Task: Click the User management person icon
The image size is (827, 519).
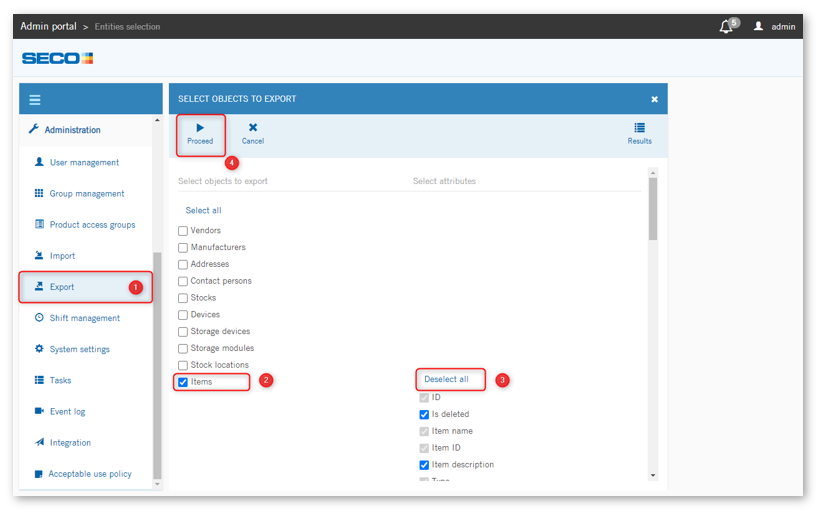Action: pos(39,161)
